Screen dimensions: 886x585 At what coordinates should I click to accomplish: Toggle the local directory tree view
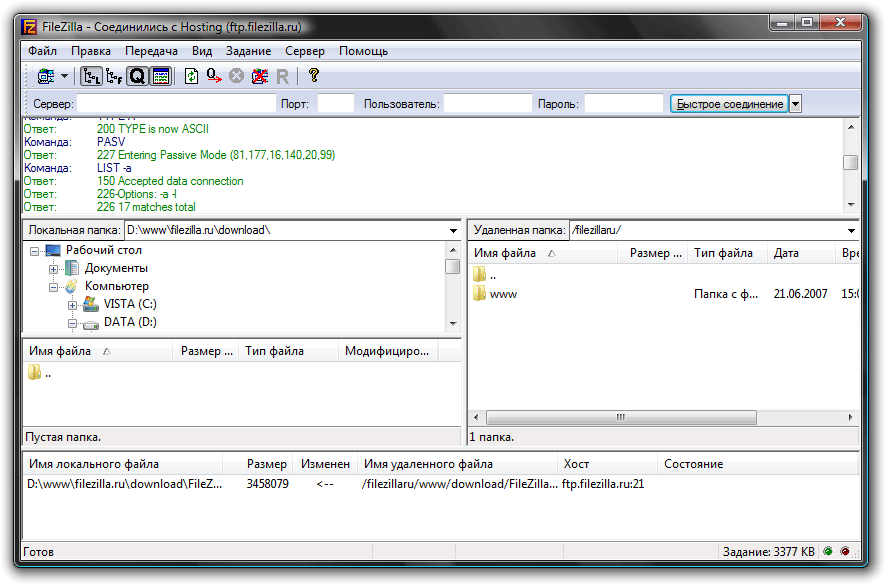(92, 76)
